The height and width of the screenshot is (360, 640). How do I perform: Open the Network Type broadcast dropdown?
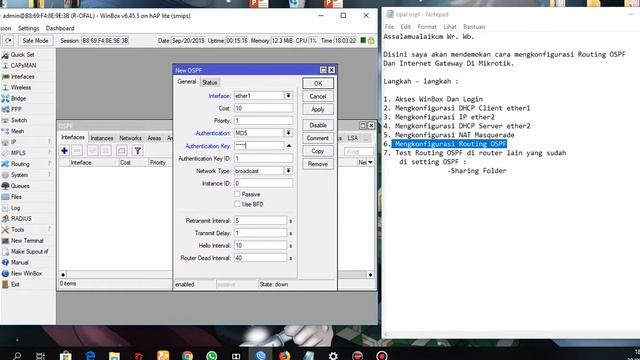click(288, 171)
